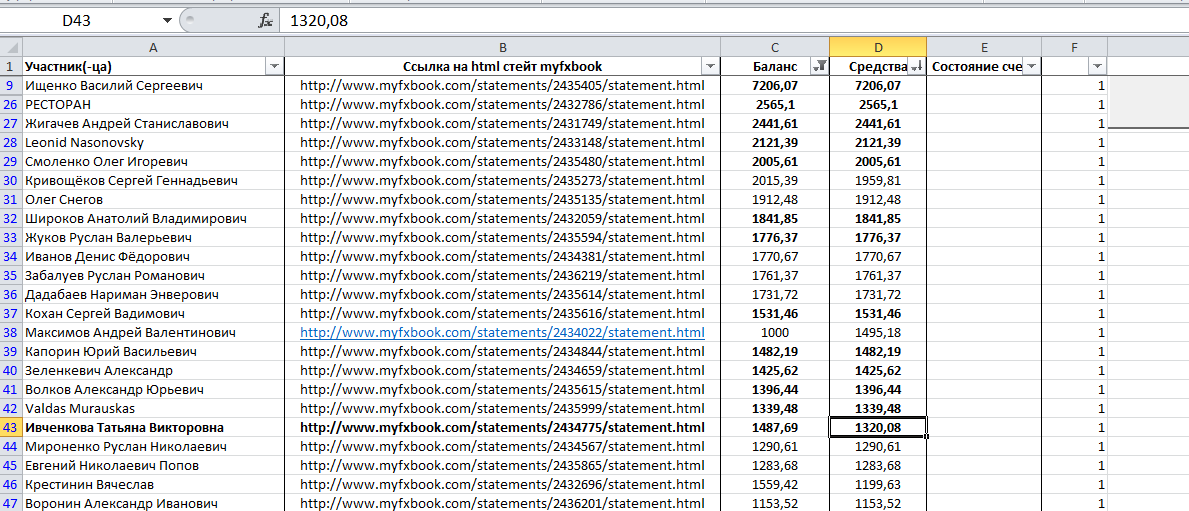Open filter dropdown for Ссылка на html column

(711, 67)
